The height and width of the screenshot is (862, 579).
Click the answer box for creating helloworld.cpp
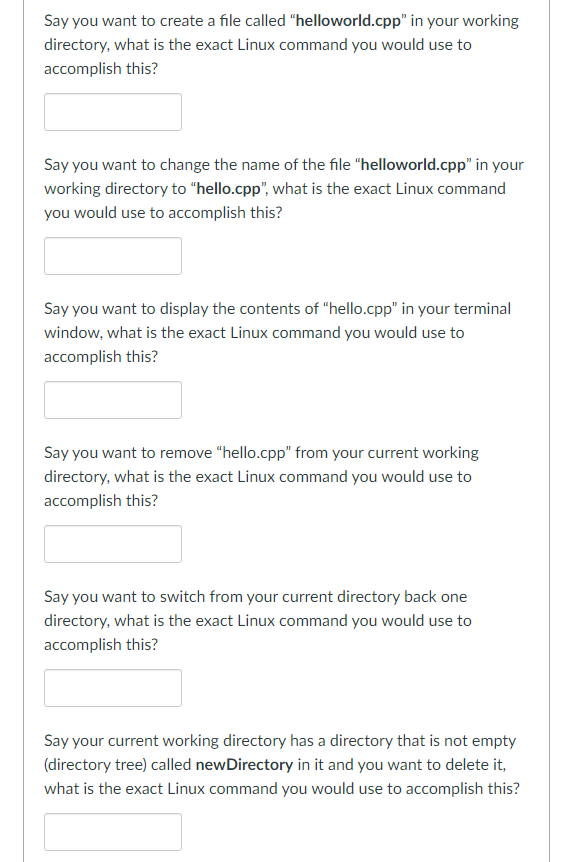point(113,112)
